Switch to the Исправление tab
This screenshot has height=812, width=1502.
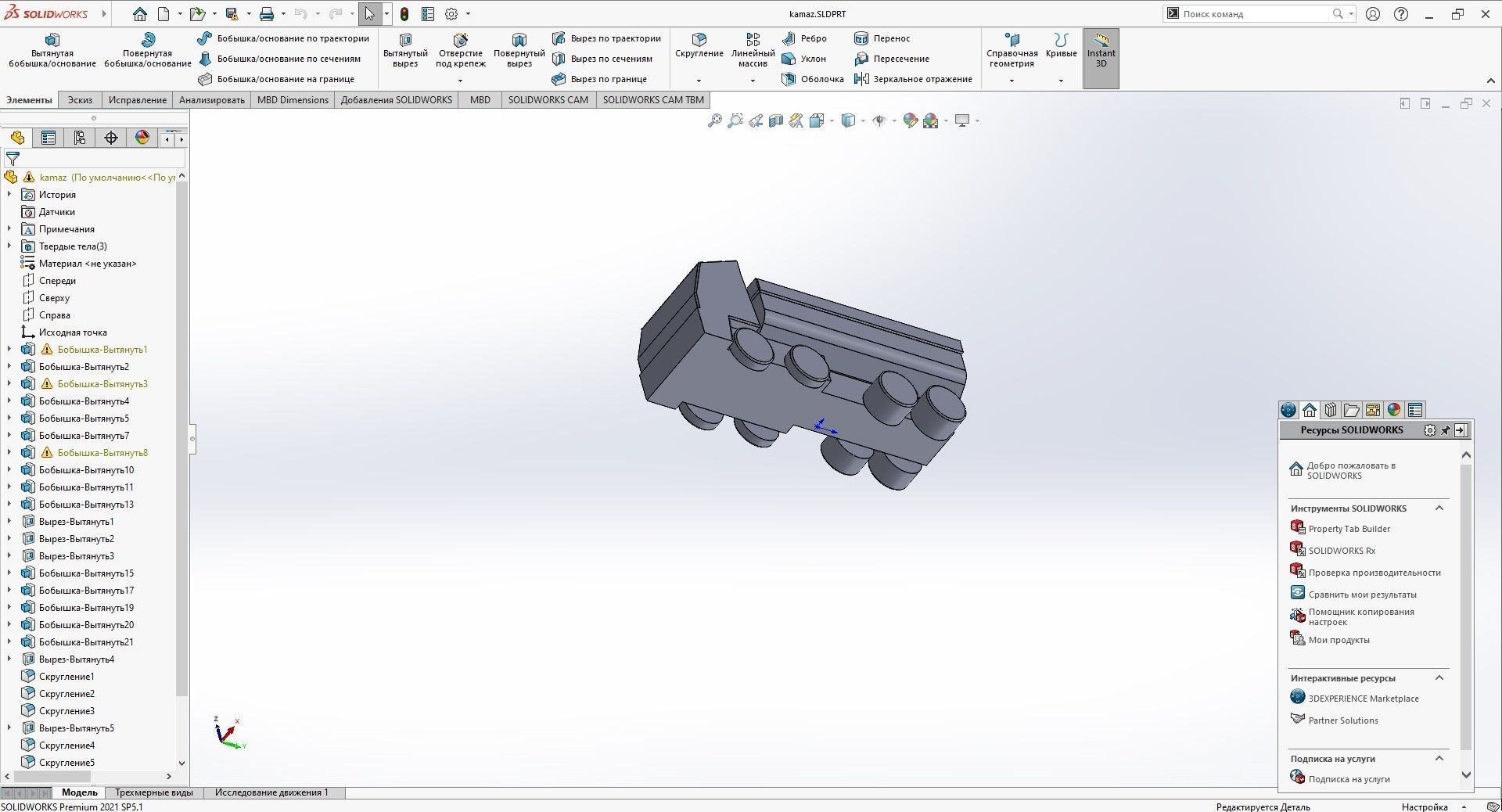[x=138, y=100]
